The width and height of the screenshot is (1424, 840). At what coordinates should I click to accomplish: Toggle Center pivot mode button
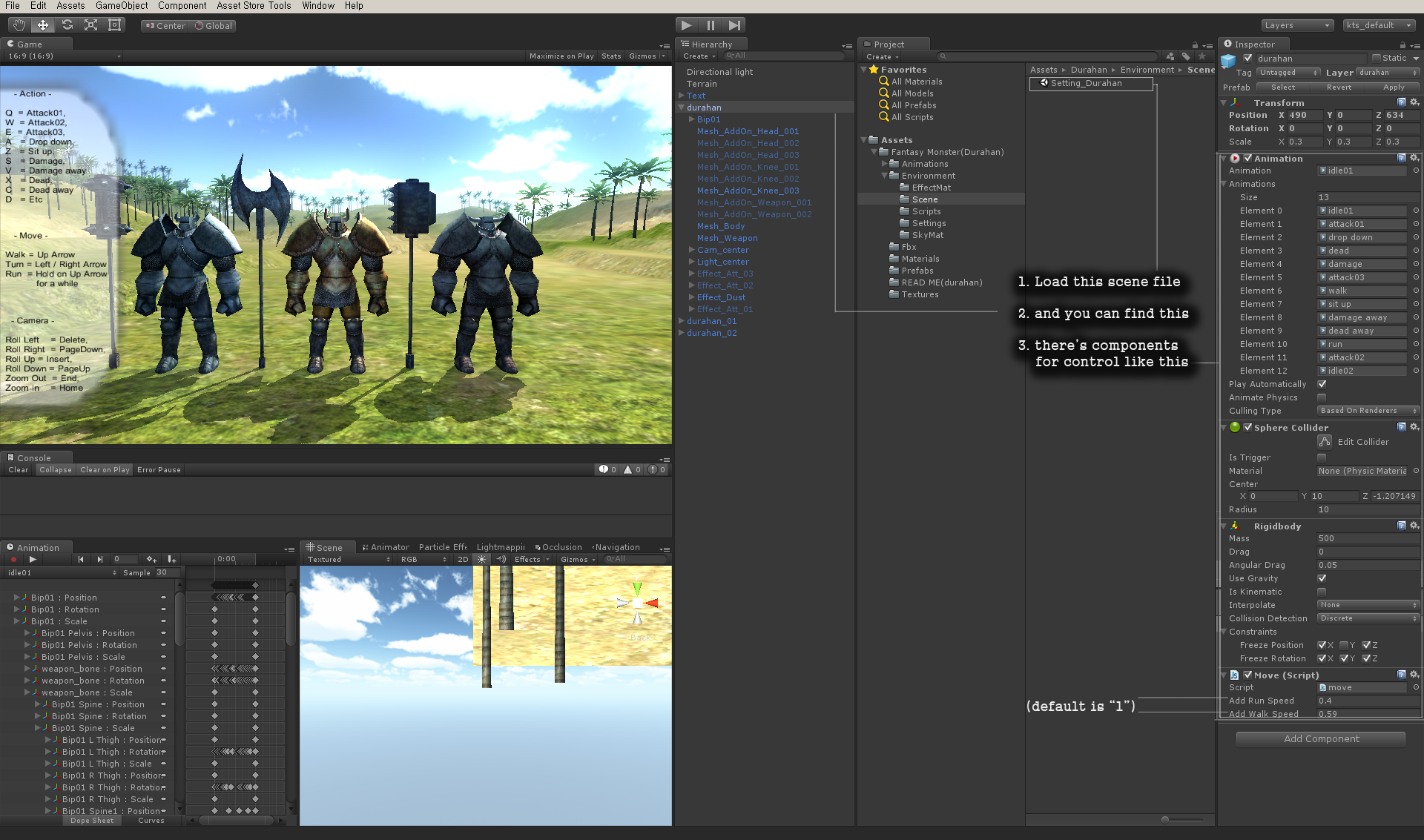coord(165,26)
